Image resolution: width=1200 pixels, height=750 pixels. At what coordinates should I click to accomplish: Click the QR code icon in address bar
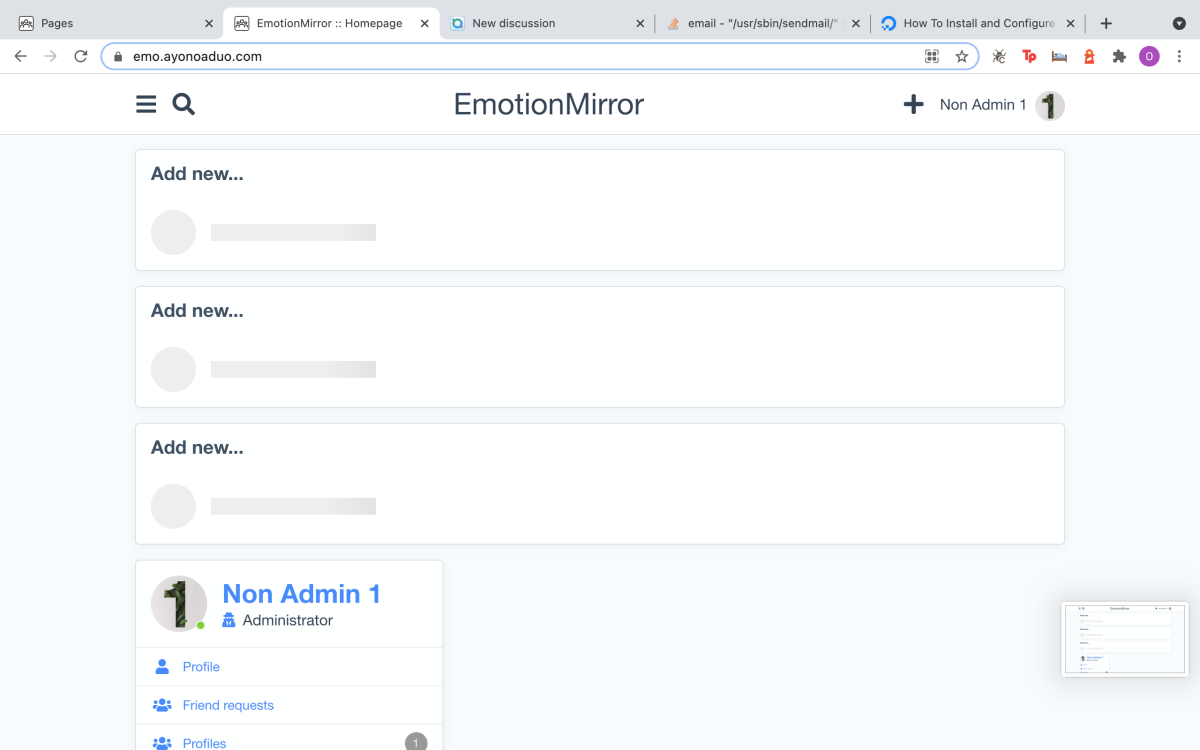(x=932, y=57)
